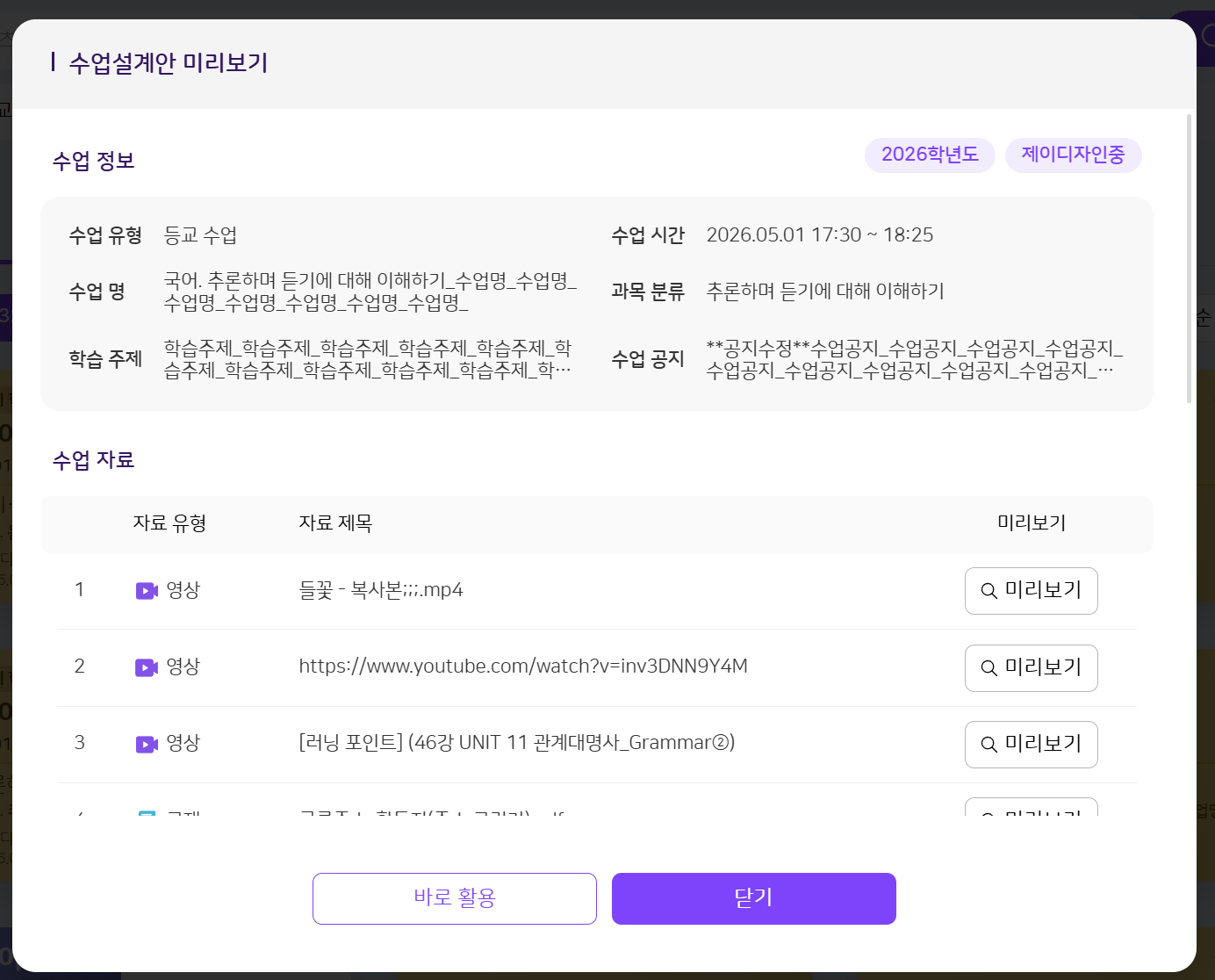Click the video icon in row 3 러닝 포인트
Screen dimensions: 1215x980
coord(147,744)
